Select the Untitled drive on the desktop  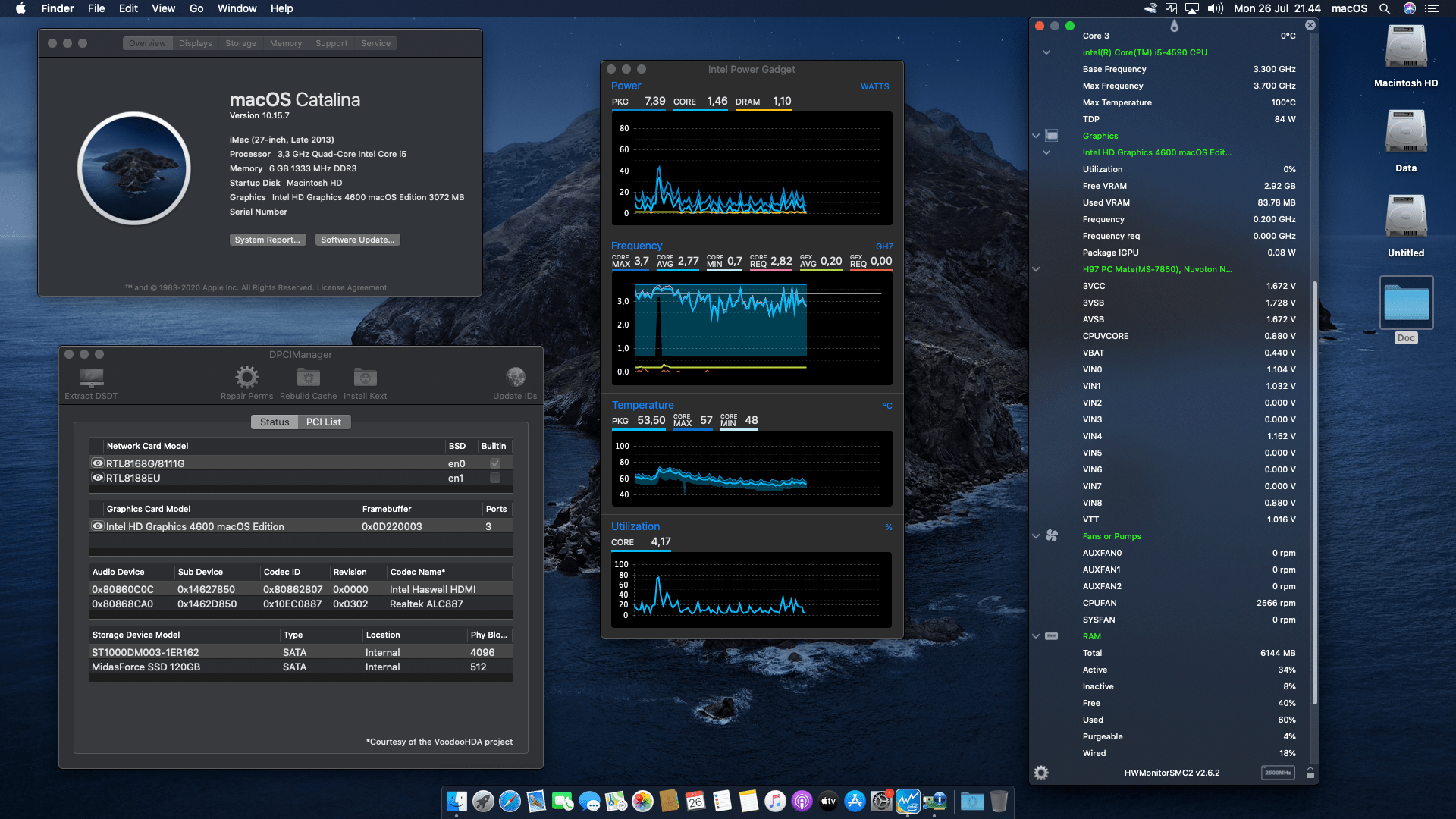pos(1406,226)
